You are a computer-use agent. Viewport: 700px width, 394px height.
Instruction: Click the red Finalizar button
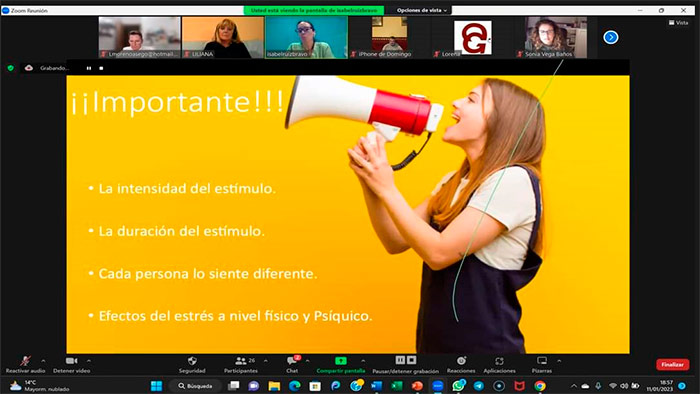(x=672, y=365)
